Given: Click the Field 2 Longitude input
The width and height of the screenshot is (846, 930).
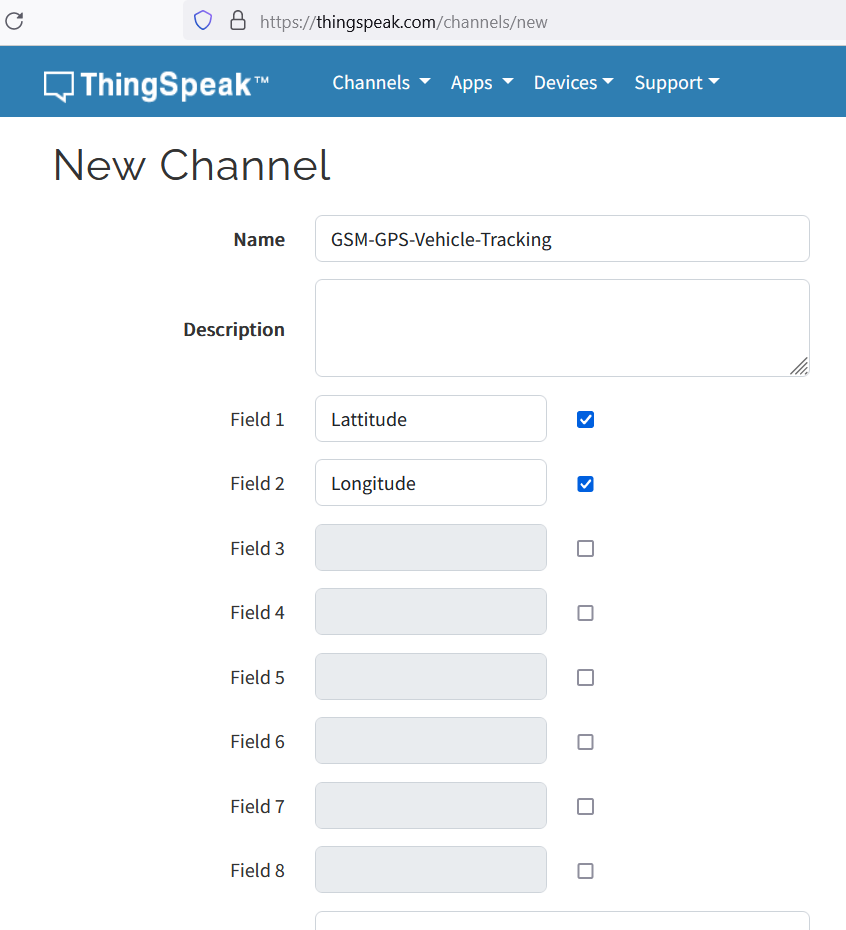Looking at the screenshot, I should [x=431, y=483].
